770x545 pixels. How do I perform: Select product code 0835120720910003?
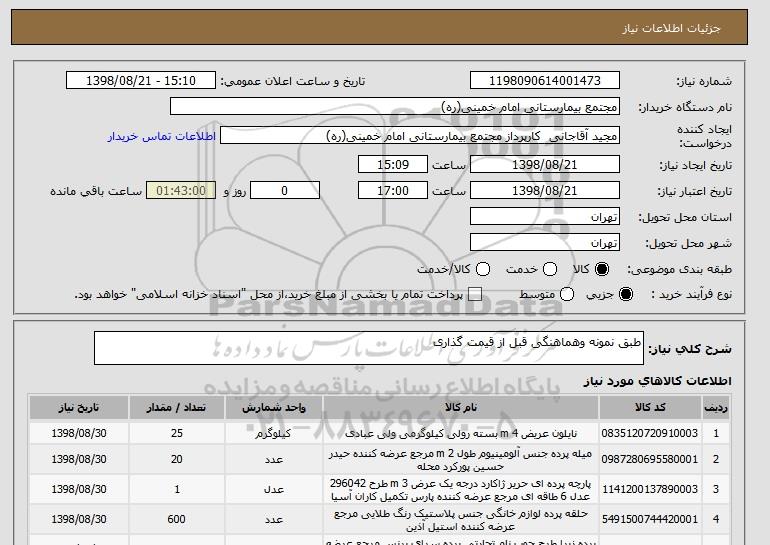(650, 433)
